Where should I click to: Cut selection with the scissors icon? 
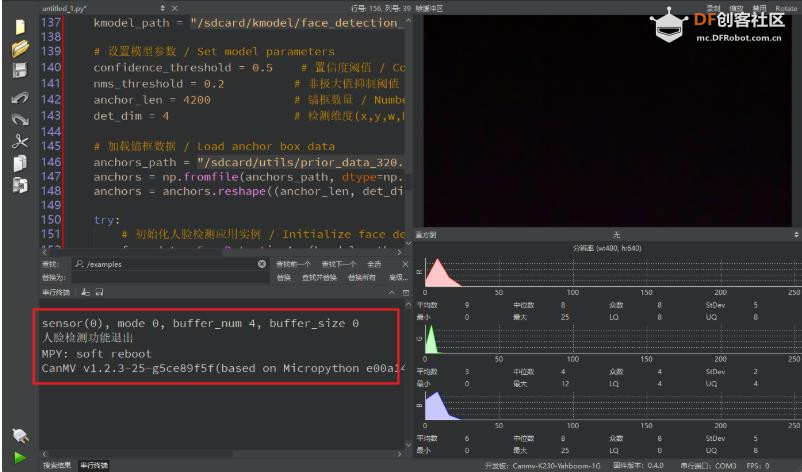click(x=19, y=141)
